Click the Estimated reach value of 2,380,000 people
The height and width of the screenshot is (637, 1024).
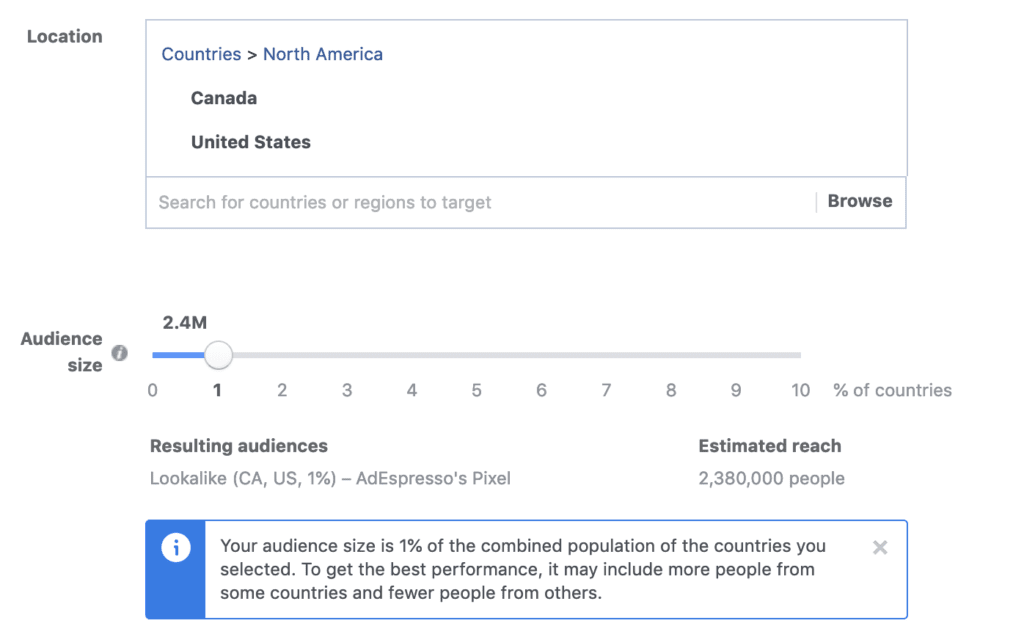[x=771, y=478]
